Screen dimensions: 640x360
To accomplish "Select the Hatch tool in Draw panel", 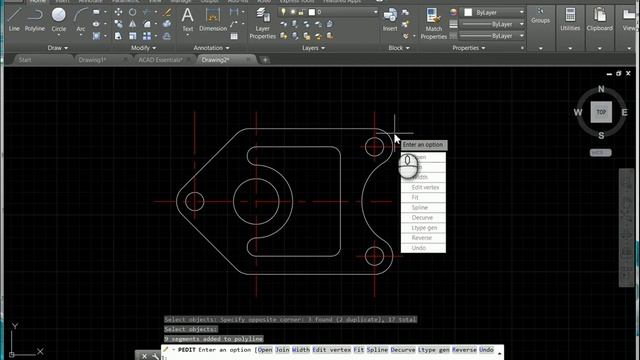I will coord(96,36).
